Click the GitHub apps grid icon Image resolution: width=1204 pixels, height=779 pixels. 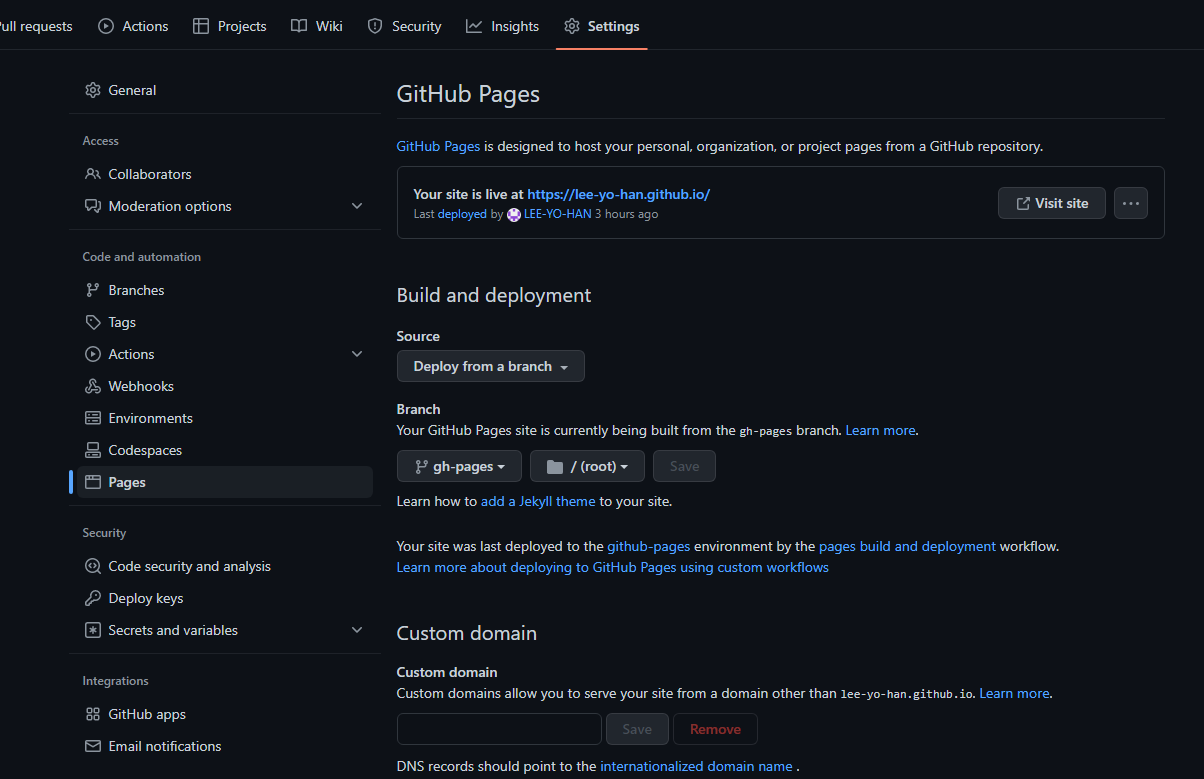pos(93,714)
